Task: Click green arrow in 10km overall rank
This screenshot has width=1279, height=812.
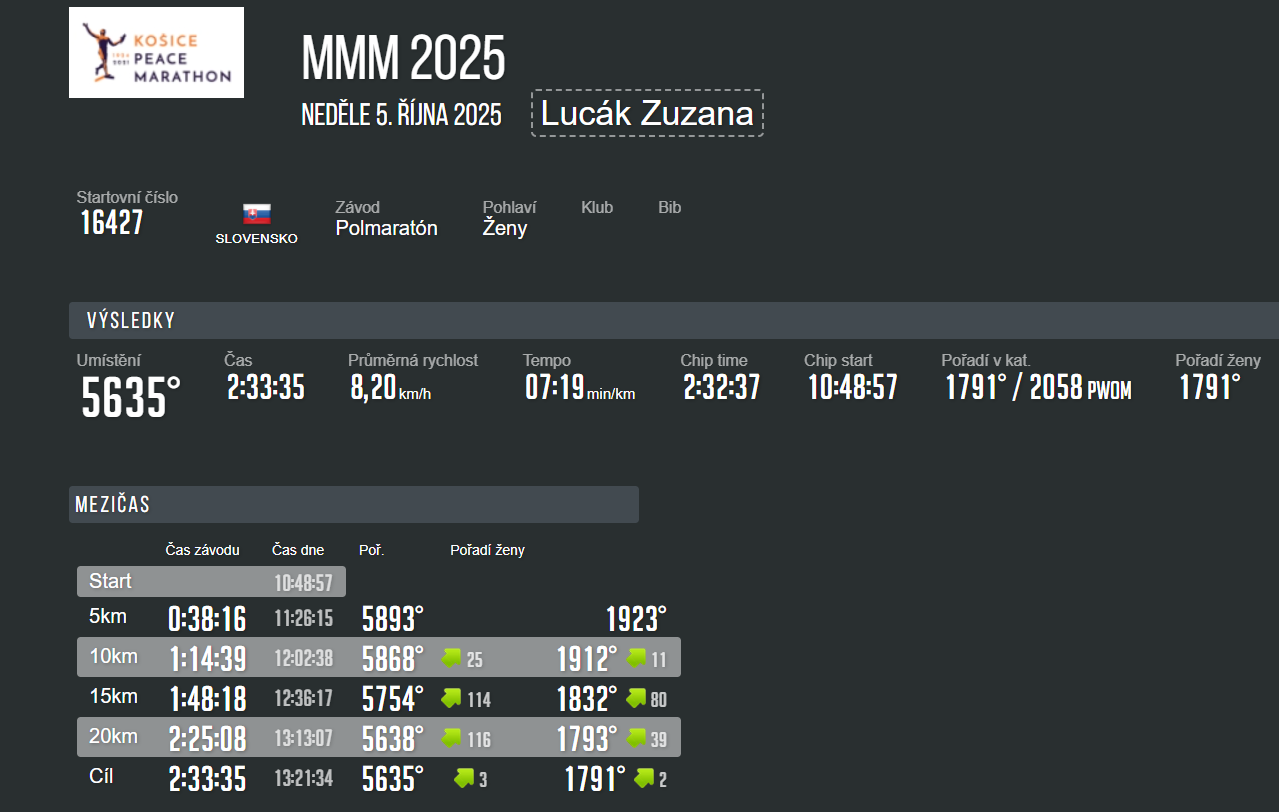Action: coord(451,658)
